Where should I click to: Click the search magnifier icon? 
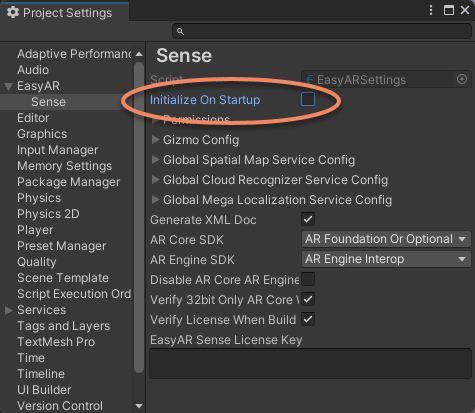[180, 32]
